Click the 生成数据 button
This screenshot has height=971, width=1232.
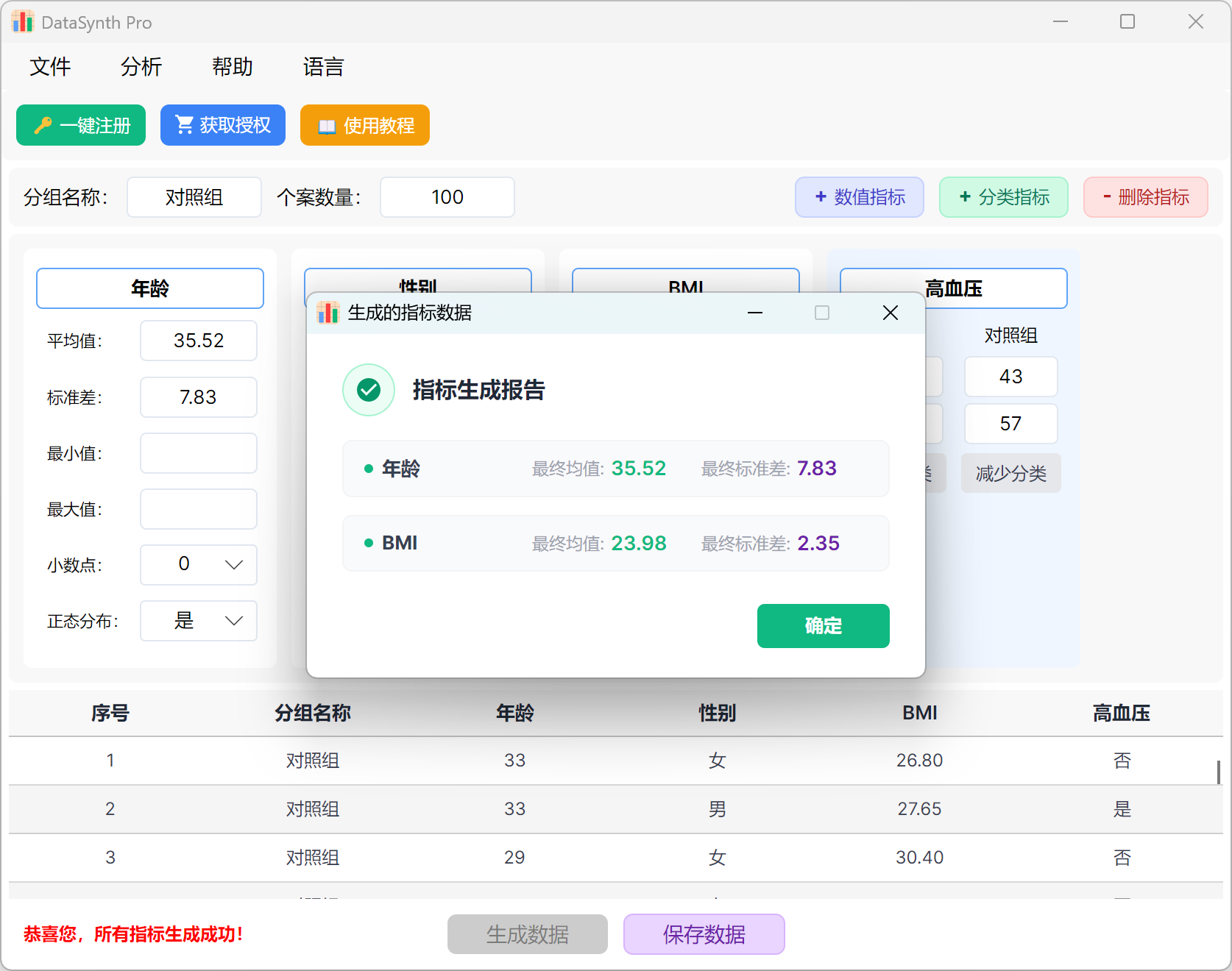pyautogui.click(x=528, y=934)
